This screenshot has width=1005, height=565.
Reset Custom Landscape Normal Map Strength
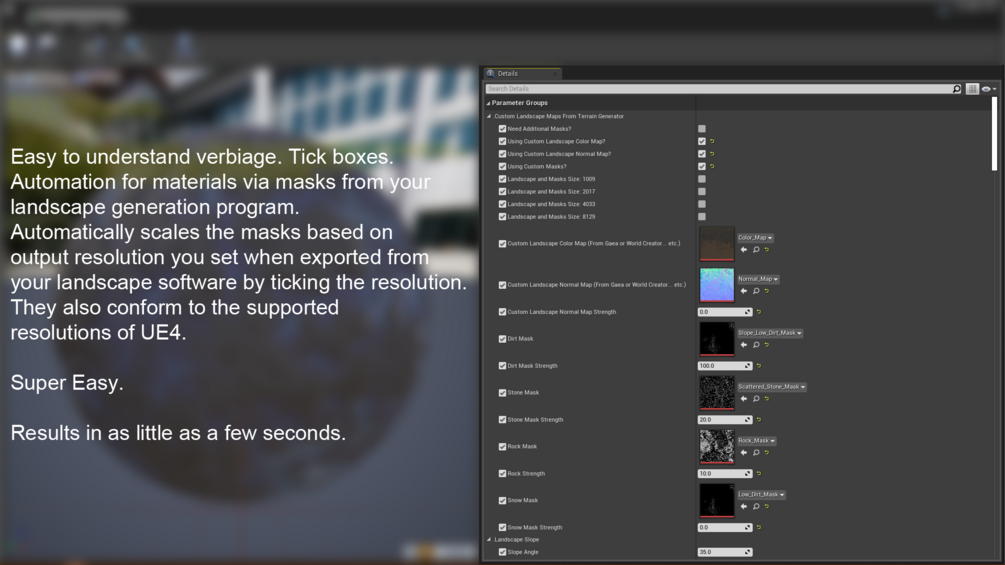tap(759, 312)
